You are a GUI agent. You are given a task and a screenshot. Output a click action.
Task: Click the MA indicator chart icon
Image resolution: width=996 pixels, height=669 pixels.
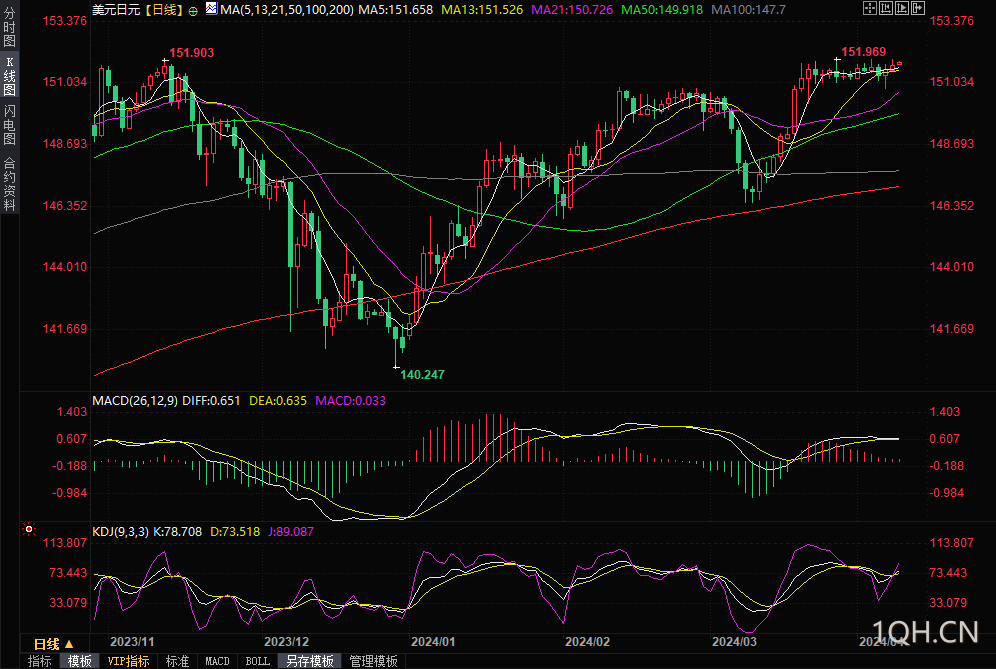pos(212,9)
